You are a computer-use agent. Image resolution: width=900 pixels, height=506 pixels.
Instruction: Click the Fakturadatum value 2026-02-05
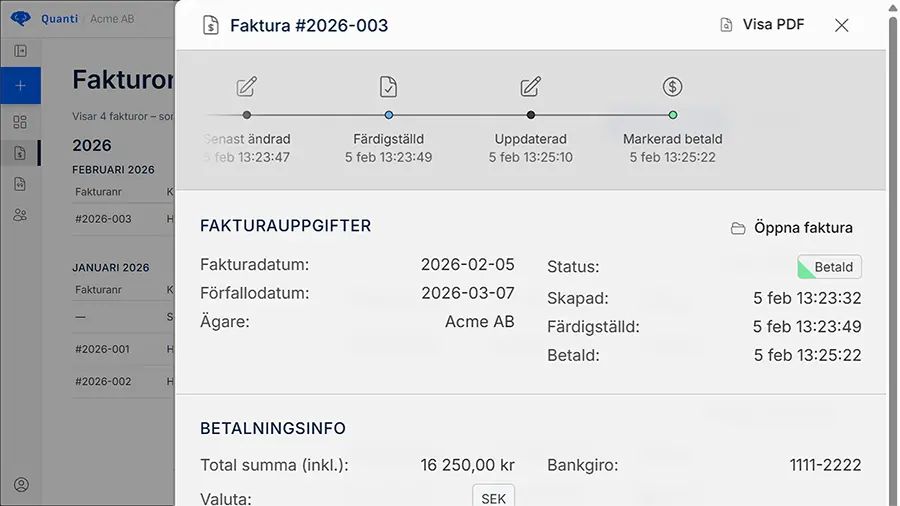(x=468, y=264)
